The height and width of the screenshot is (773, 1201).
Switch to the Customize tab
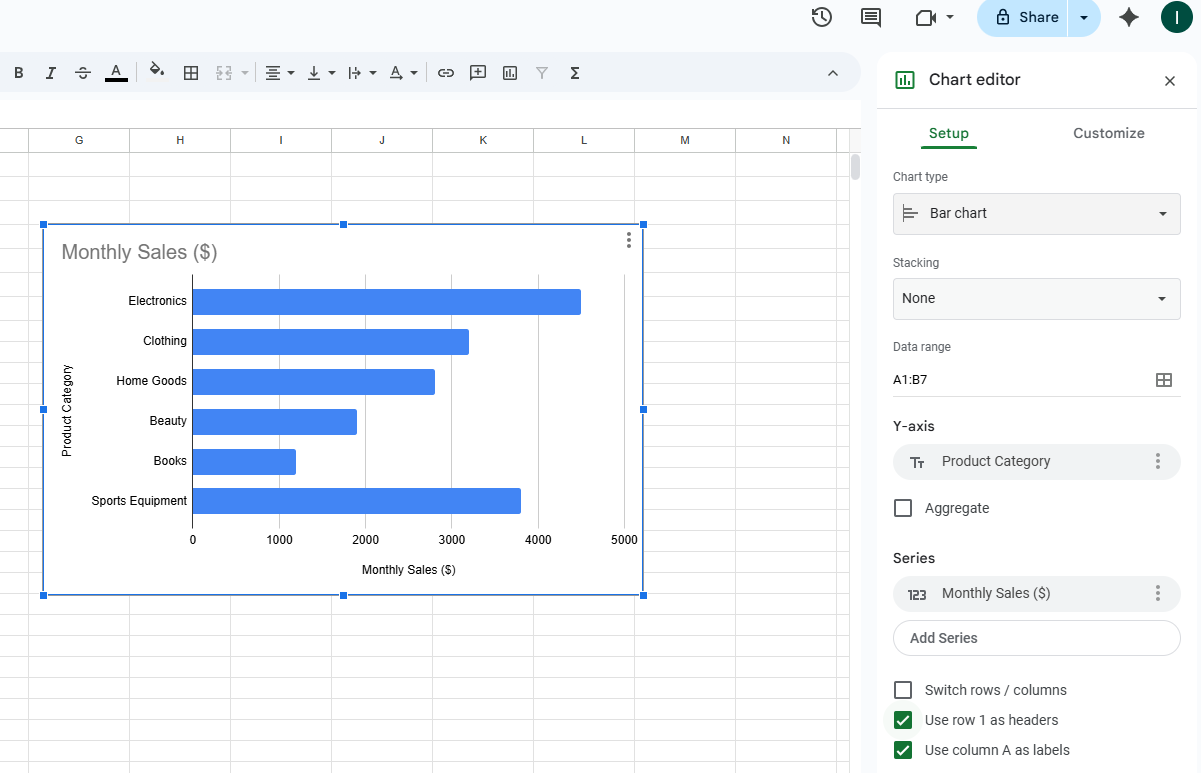(1108, 133)
